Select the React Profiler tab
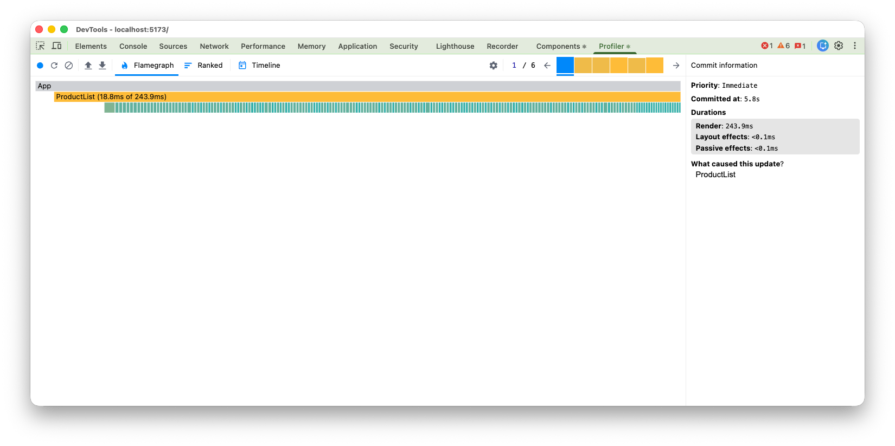Viewport: 895px width, 446px height. coord(614,46)
